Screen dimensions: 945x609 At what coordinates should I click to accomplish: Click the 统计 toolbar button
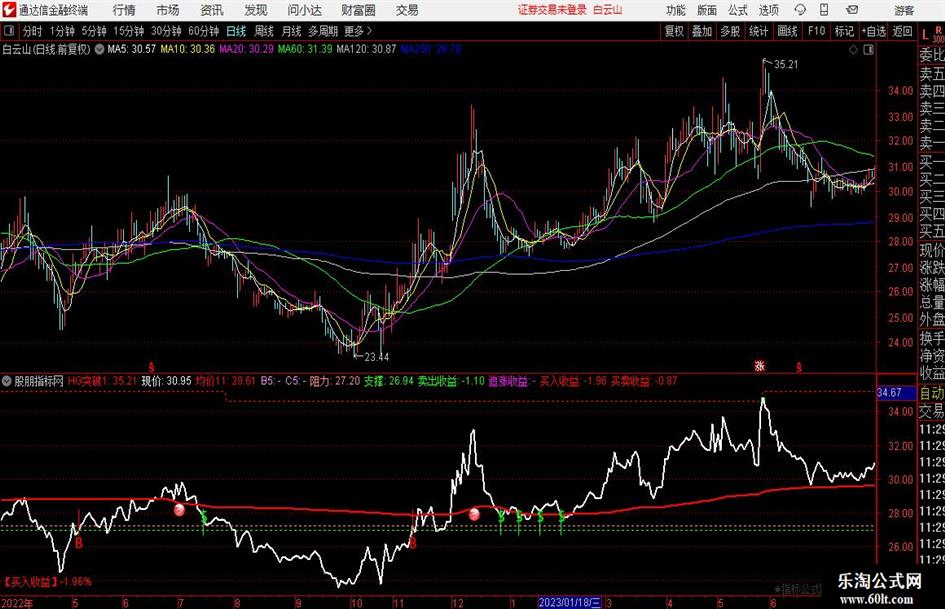click(758, 31)
